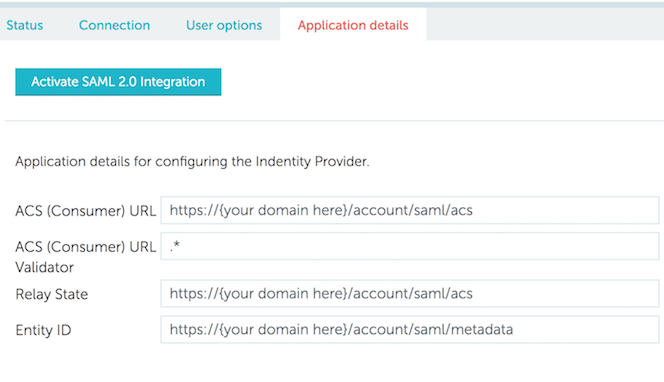Switch to the Status tab
Viewport: 664px width, 382px height.
click(25, 25)
